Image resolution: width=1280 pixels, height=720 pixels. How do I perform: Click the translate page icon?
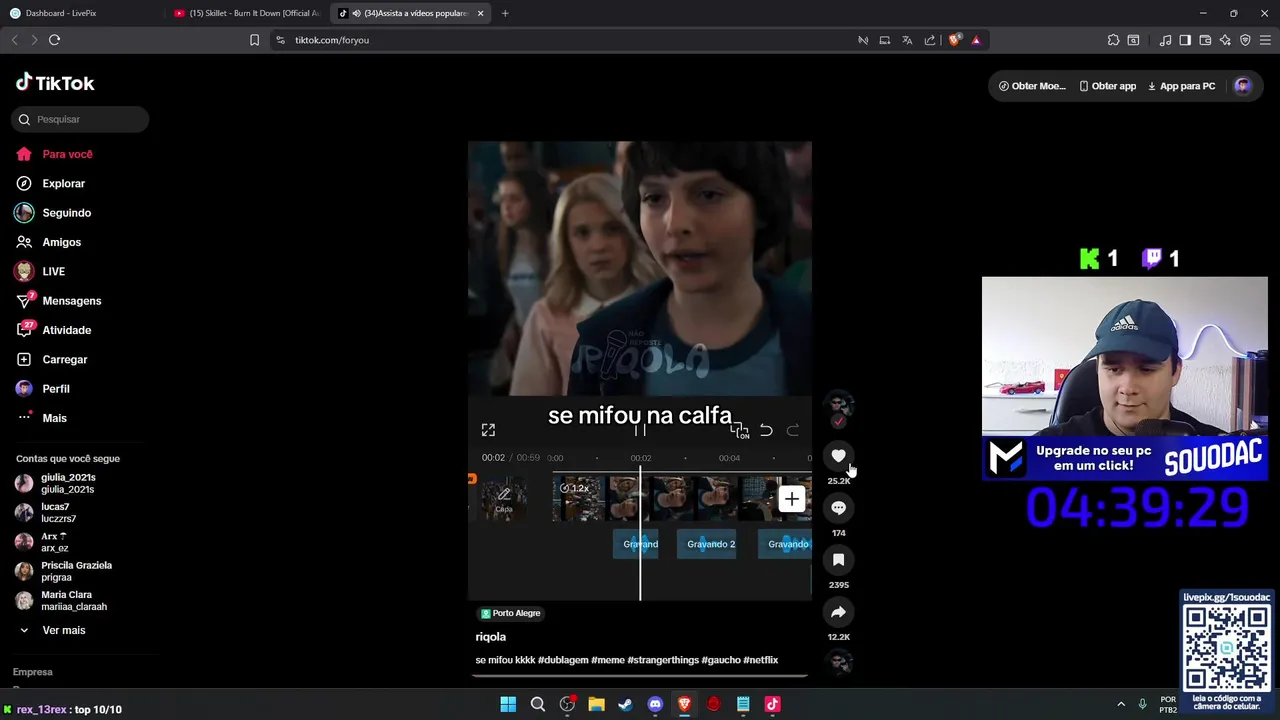pos(907,40)
